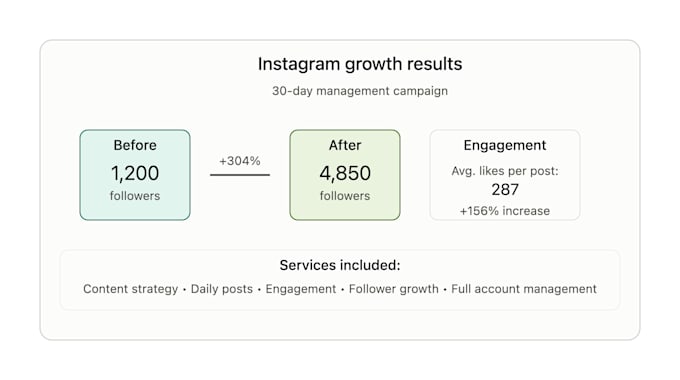Click the Before followers card

point(135,175)
